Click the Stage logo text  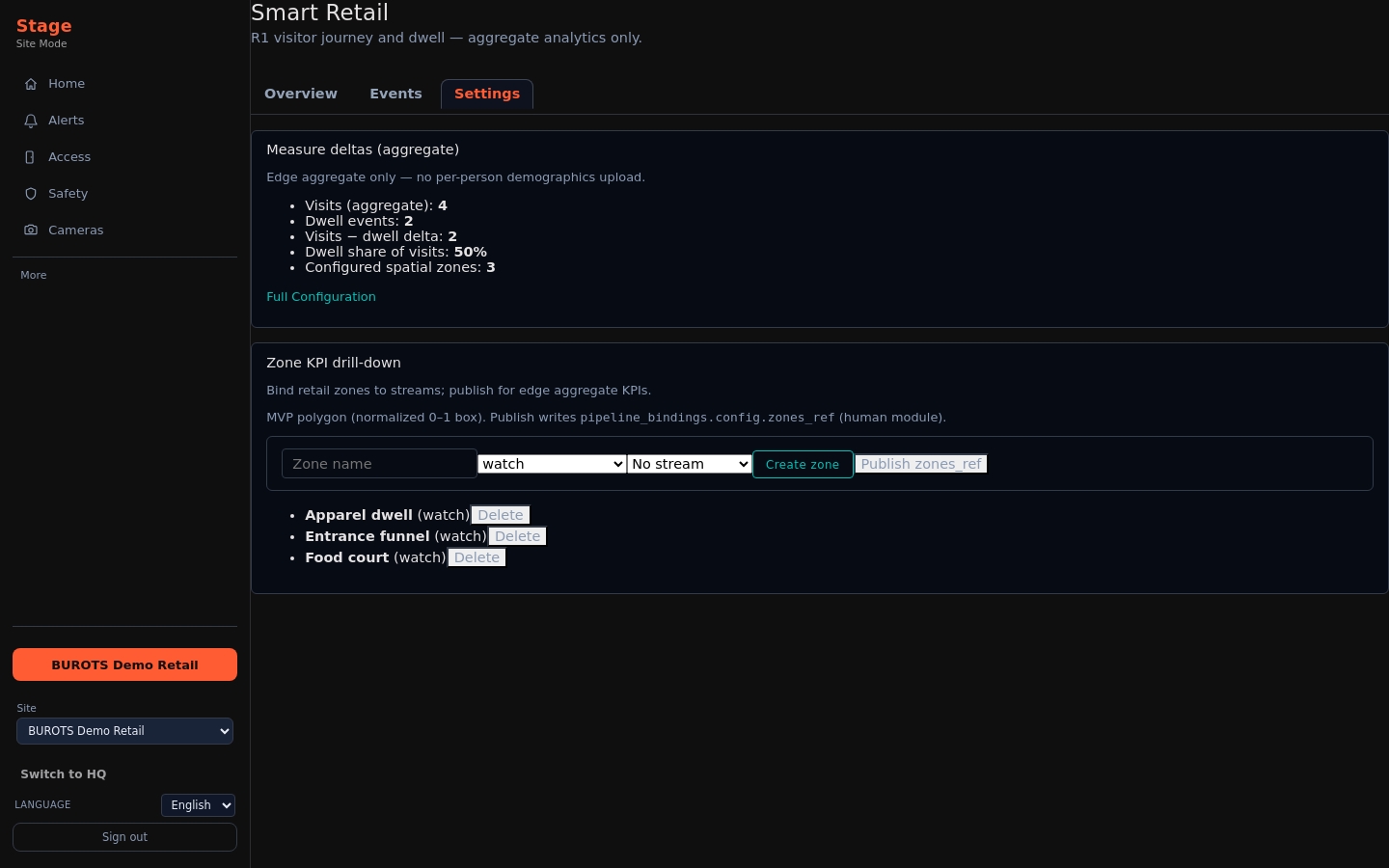pyautogui.click(x=44, y=26)
